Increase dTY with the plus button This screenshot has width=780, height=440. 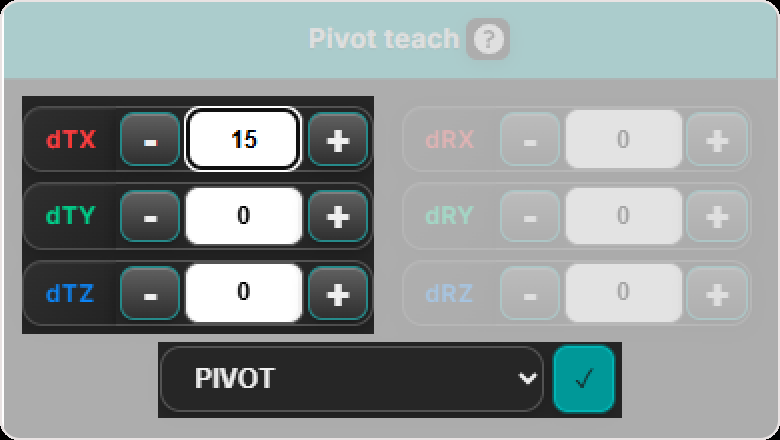[338, 216]
